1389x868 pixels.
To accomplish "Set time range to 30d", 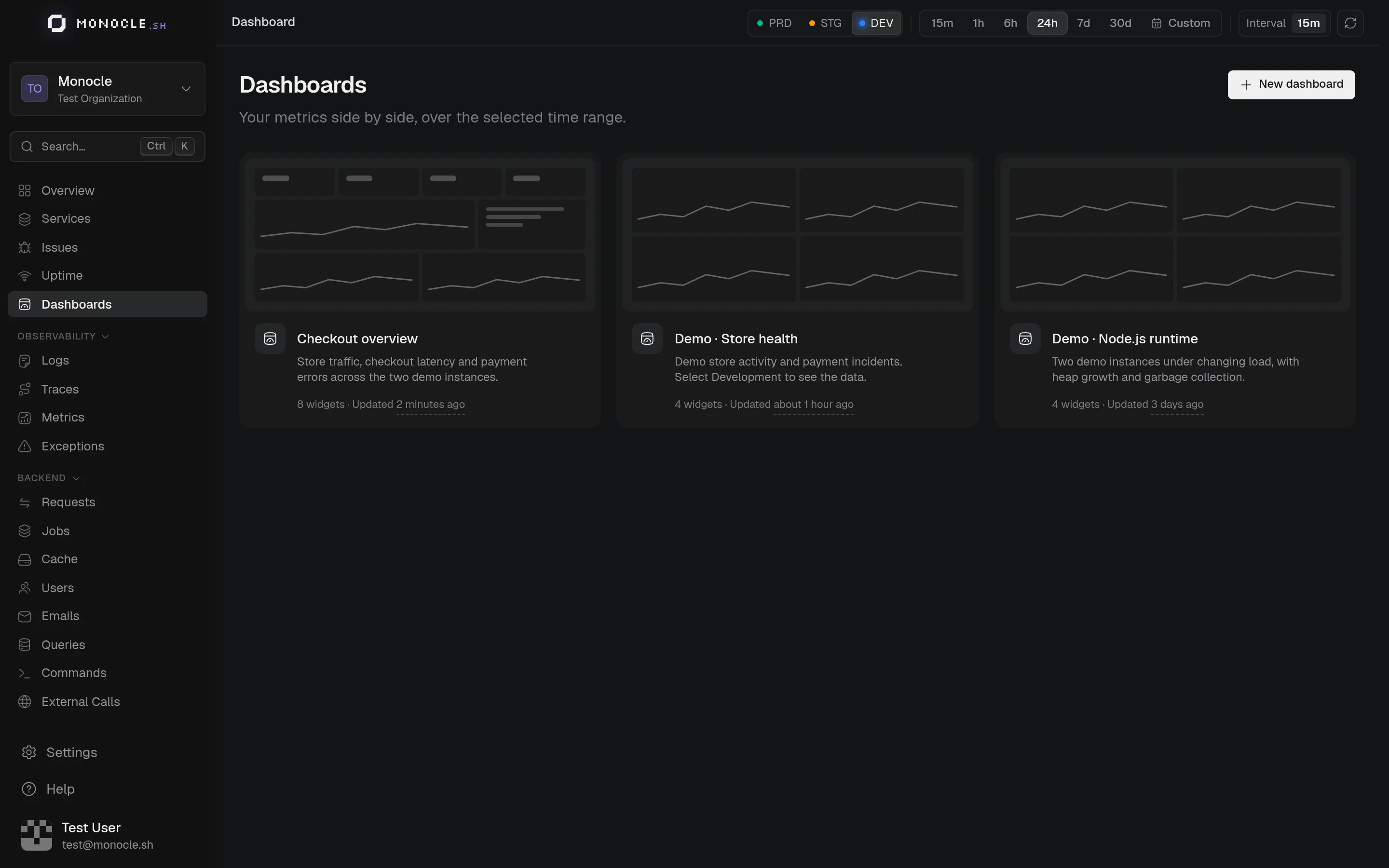I will [1120, 23].
